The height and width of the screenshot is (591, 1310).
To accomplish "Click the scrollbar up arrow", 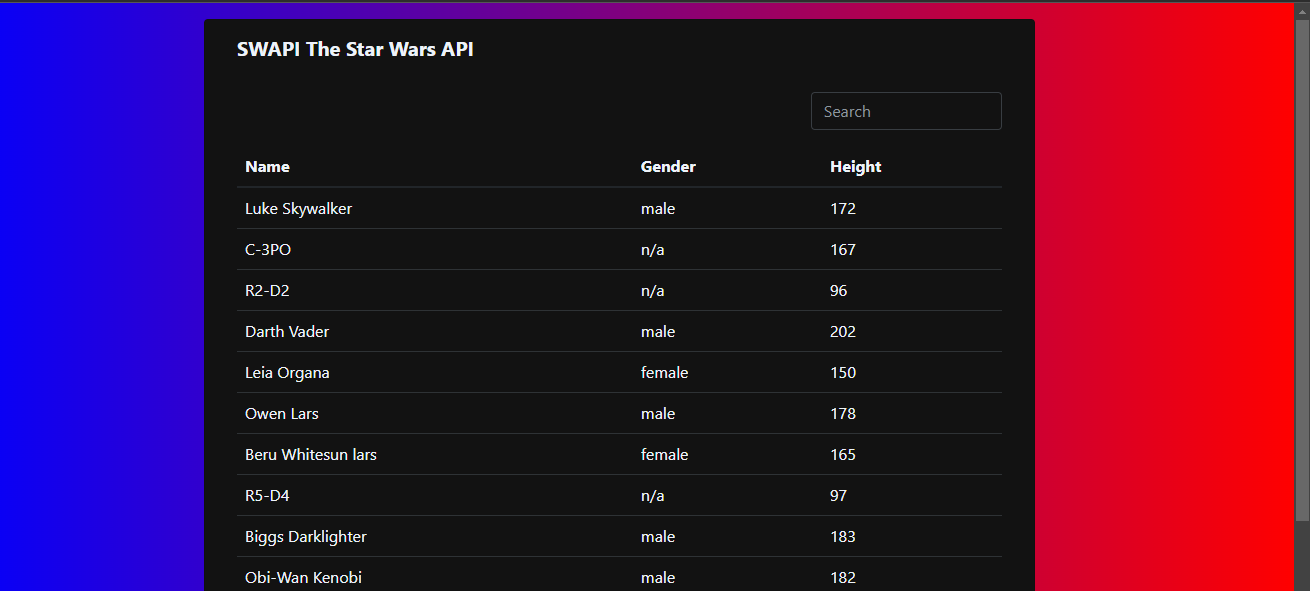I will coord(1301,10).
